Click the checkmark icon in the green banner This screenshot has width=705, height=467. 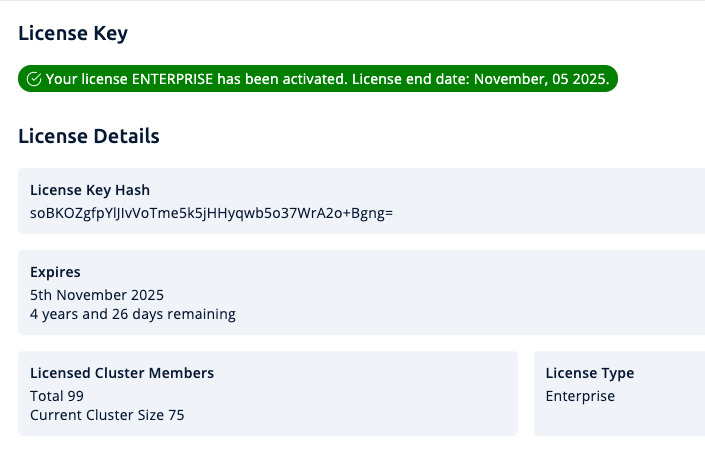34,79
